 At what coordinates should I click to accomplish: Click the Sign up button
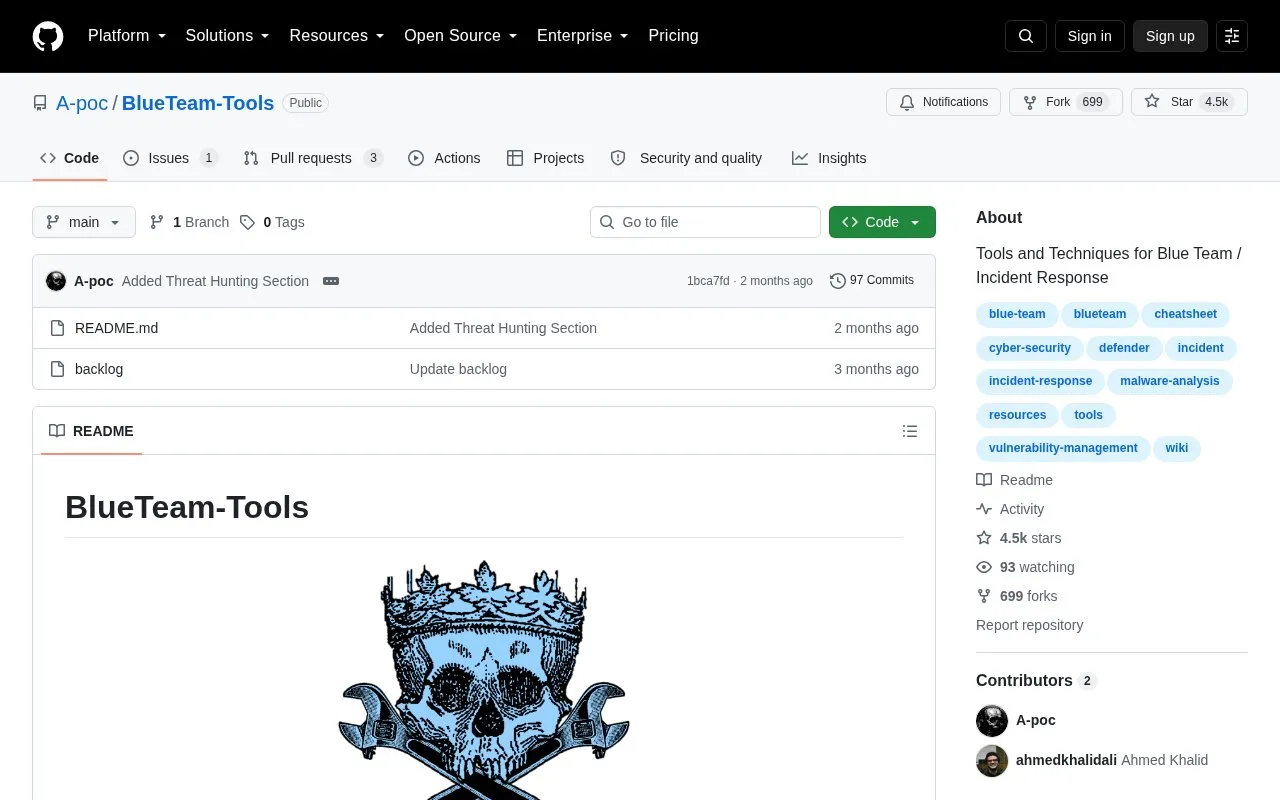1170,36
